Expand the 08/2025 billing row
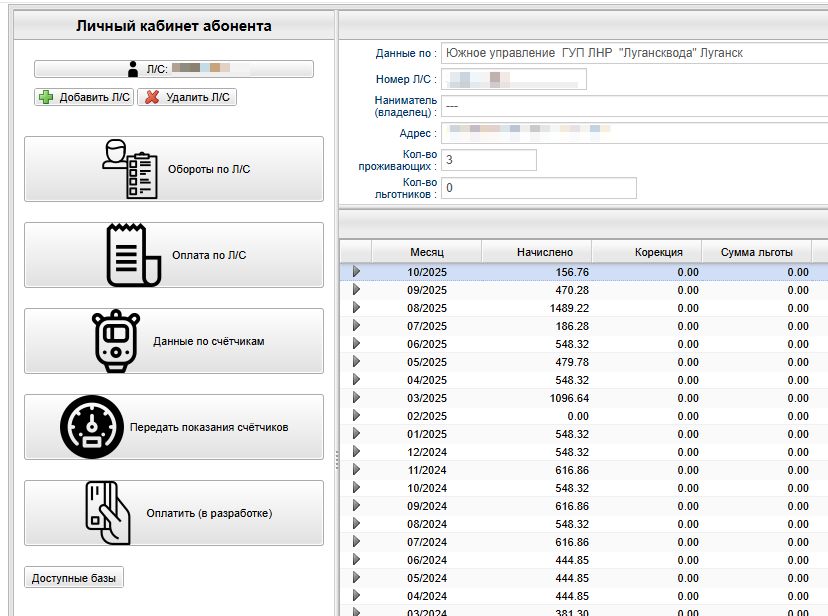 (355, 308)
